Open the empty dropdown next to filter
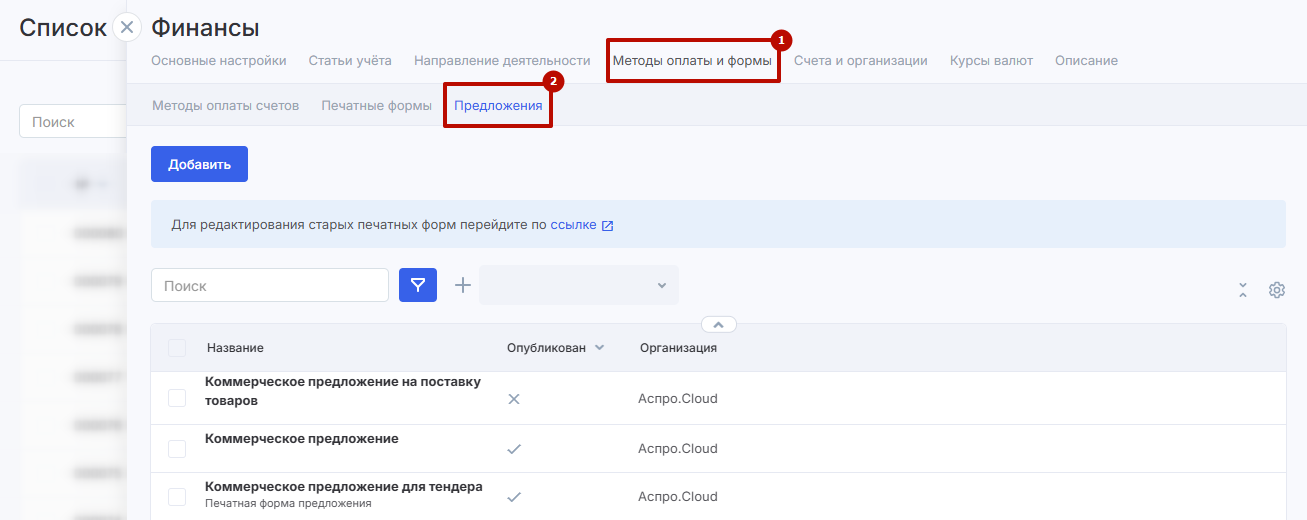The width and height of the screenshot is (1307, 520). [x=578, y=285]
